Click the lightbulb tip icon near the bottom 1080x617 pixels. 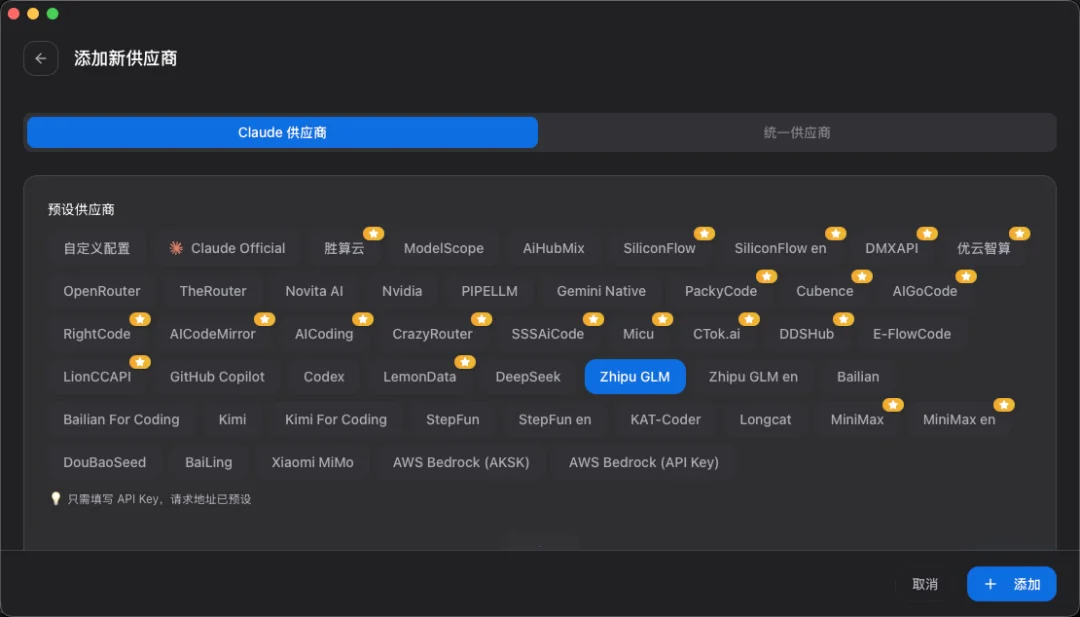(57, 498)
